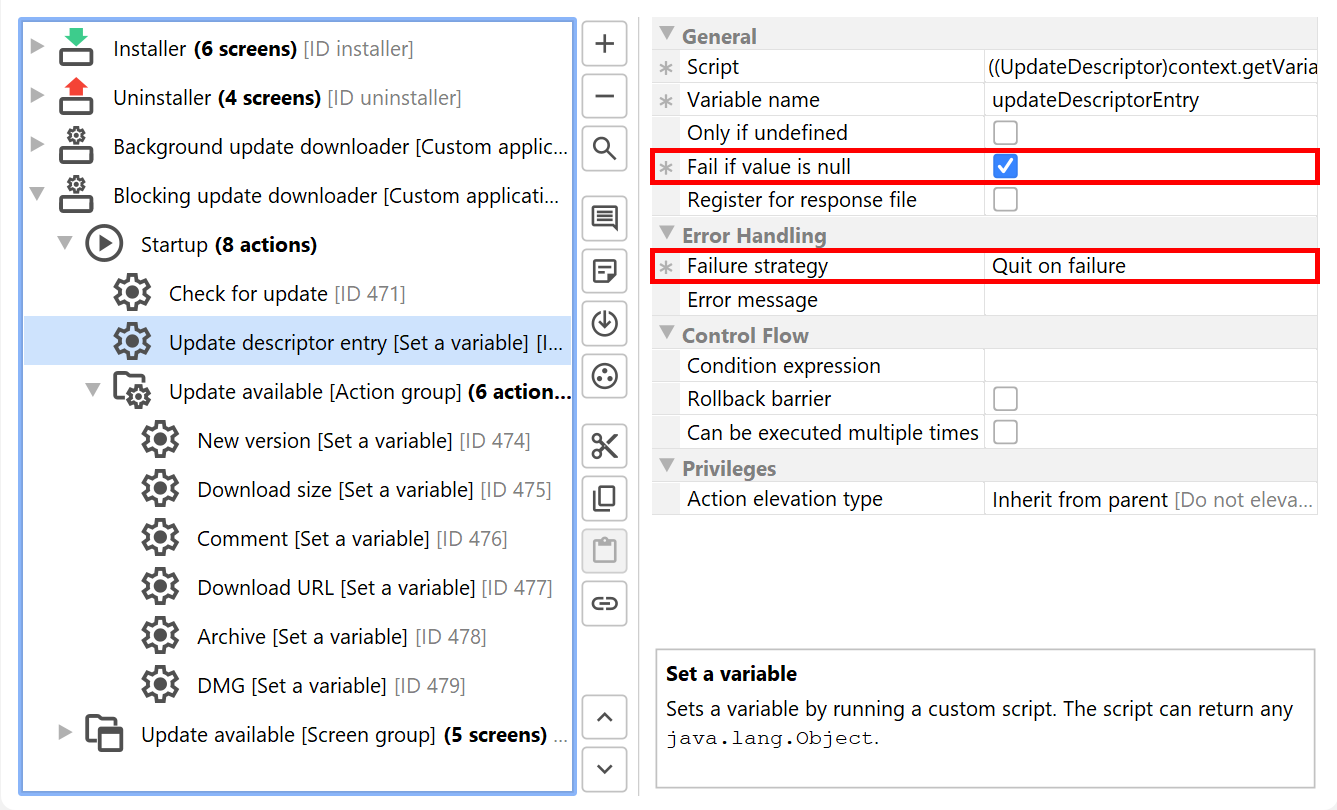Select the Check for update action

pos(248,294)
